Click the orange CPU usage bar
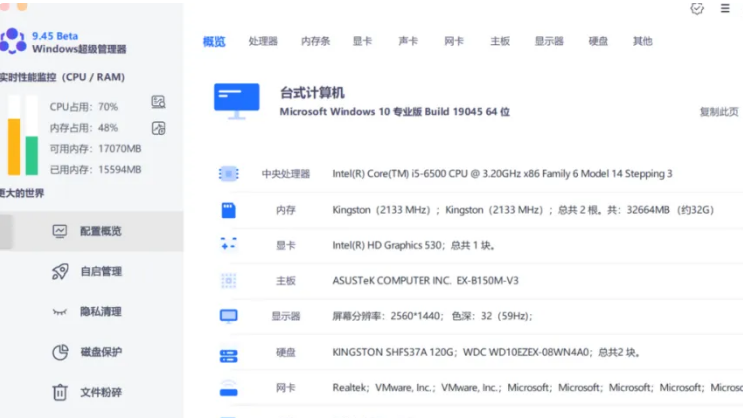 [x=14, y=147]
